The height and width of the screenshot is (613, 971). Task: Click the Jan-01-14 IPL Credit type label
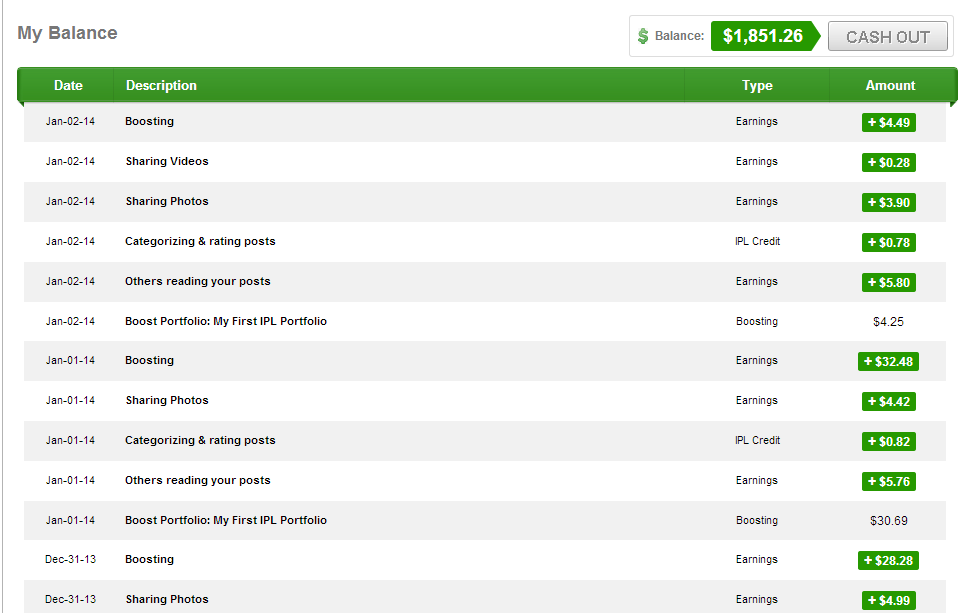click(757, 440)
